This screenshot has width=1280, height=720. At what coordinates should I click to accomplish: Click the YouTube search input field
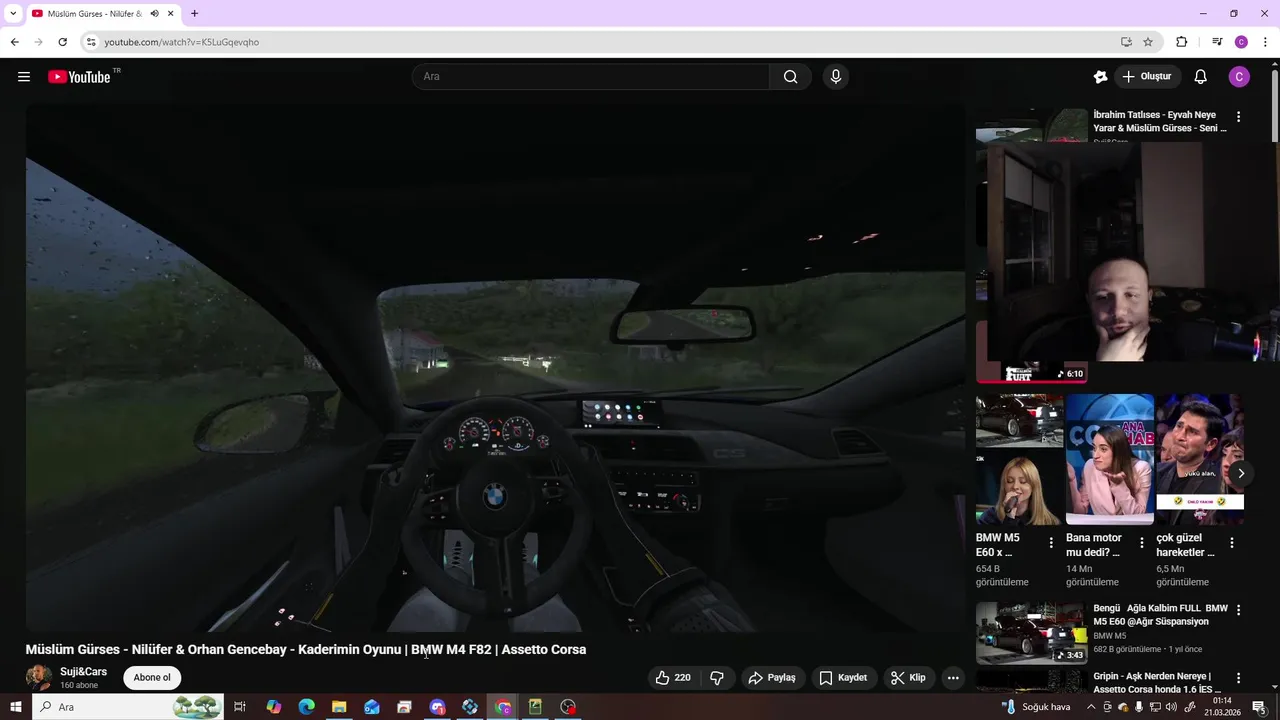click(591, 77)
